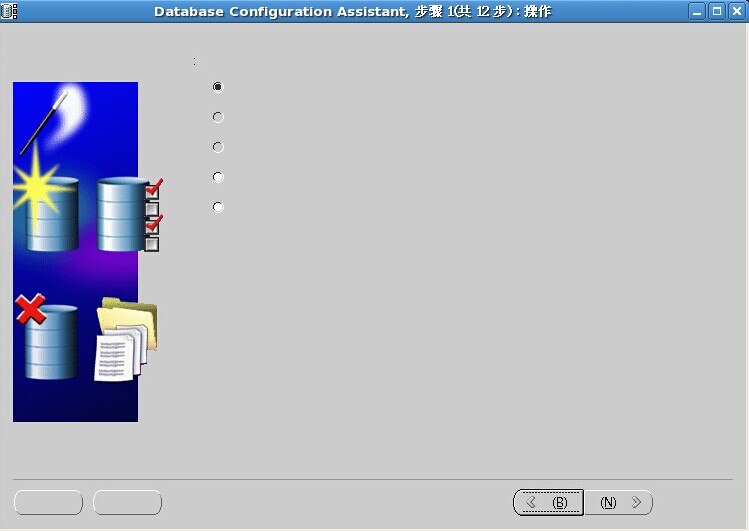Choose the third operation radio button

[x=218, y=147]
